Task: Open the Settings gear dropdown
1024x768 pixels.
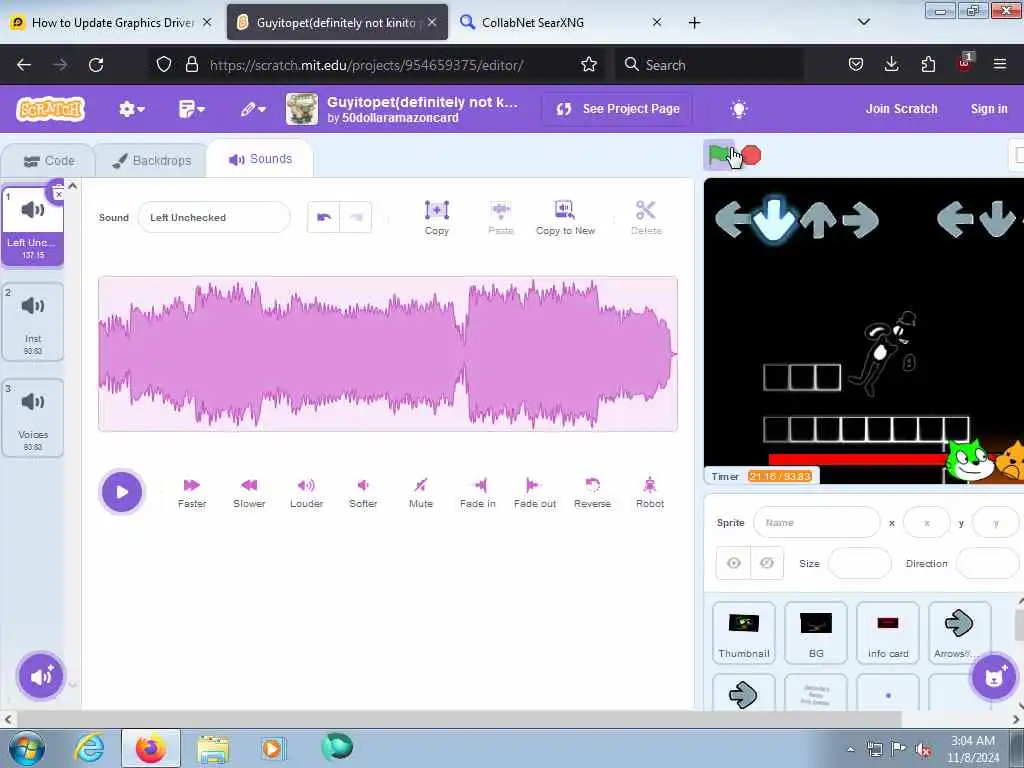Action: [x=131, y=109]
